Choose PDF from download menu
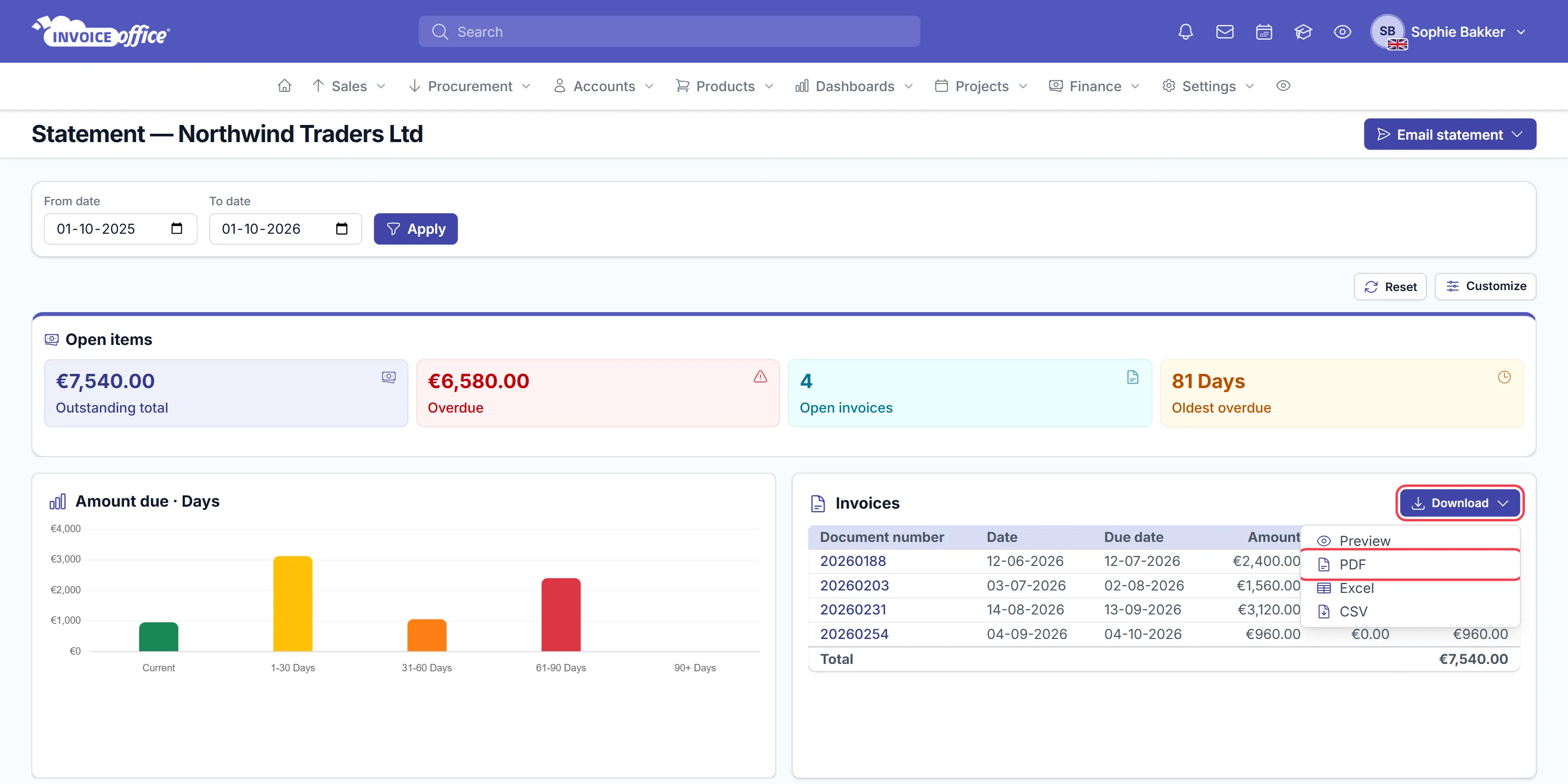1568x784 pixels. pos(1410,564)
